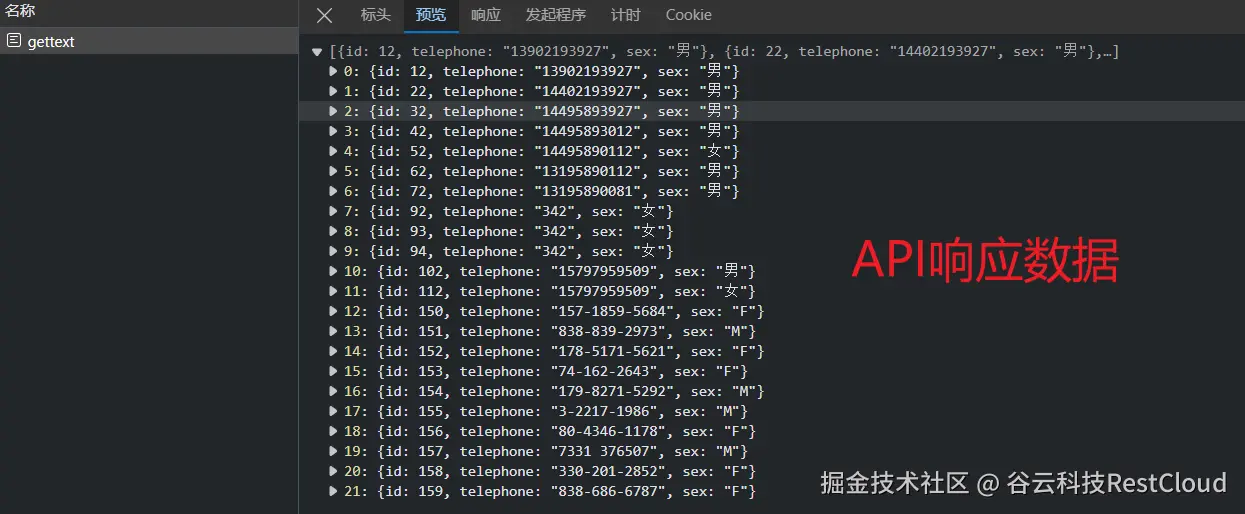Click telephone value "13902193927" in row 0
This screenshot has width=1245, height=514.
(588, 71)
